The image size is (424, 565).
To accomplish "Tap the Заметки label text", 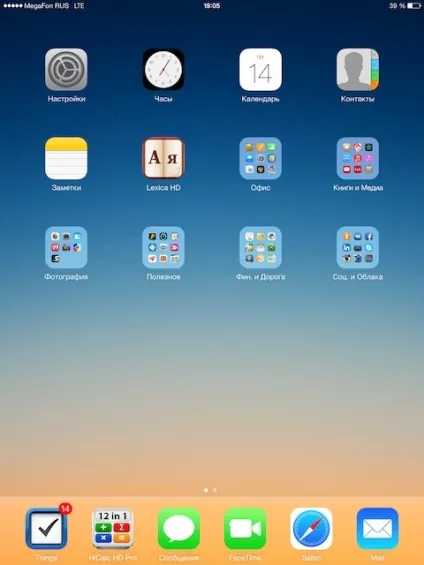I will pyautogui.click(x=66, y=188).
